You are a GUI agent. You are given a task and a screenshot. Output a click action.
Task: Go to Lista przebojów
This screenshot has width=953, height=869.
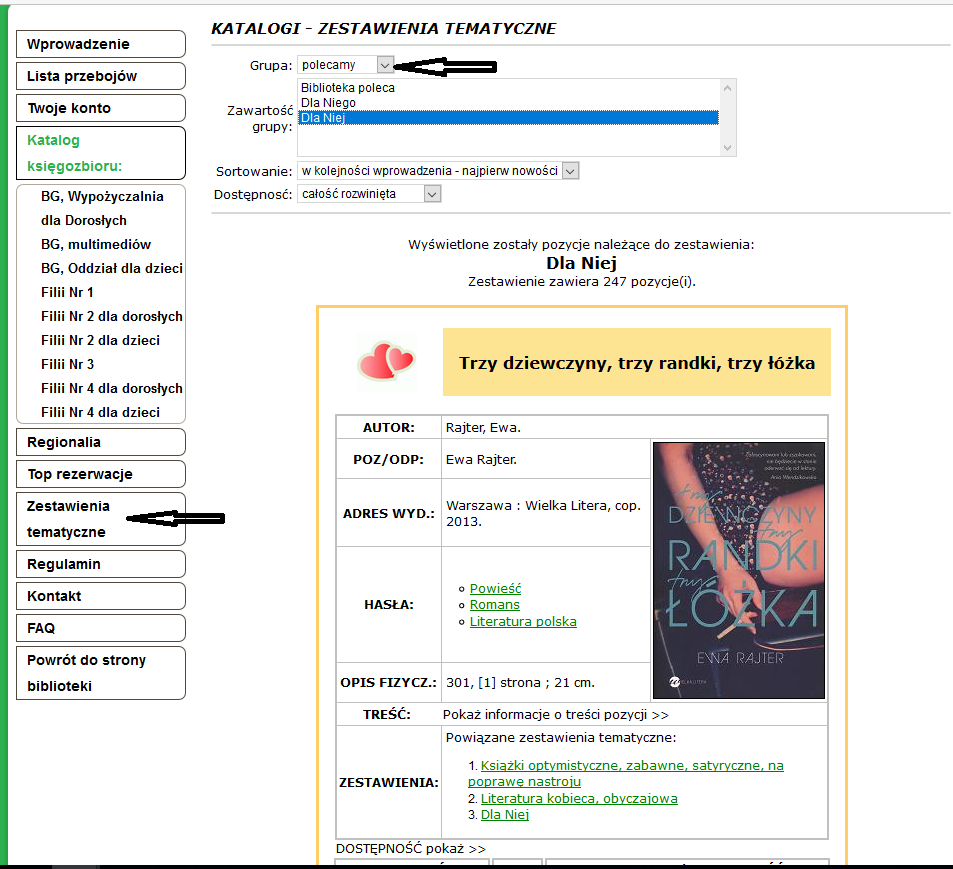tap(101, 76)
